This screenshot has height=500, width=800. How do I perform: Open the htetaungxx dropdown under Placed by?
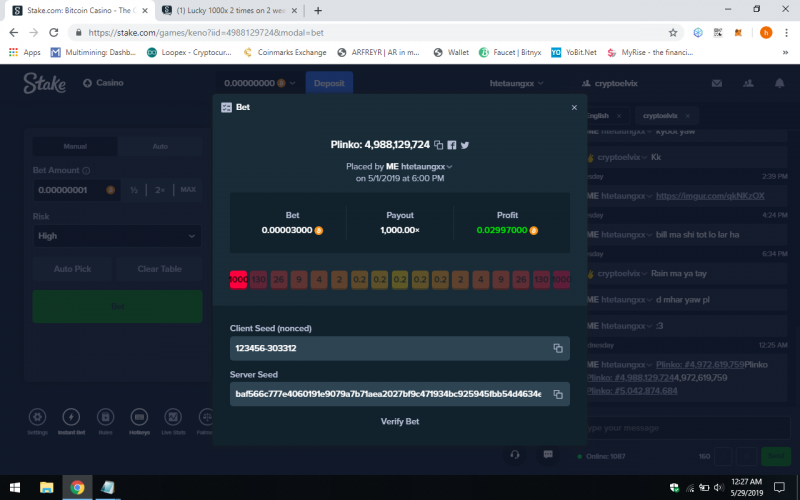tap(426, 166)
